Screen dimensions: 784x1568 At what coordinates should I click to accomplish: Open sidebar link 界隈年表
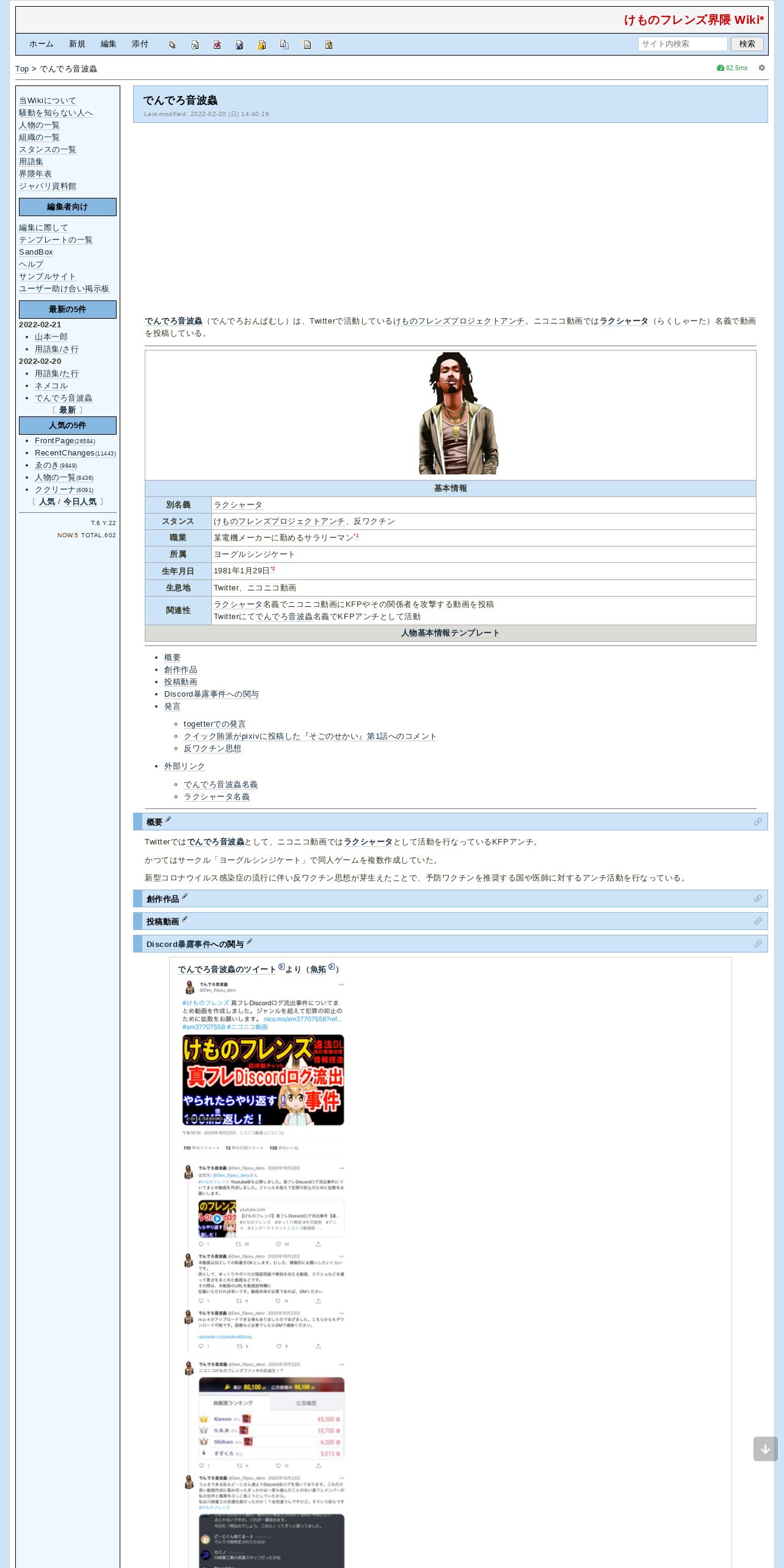point(35,174)
